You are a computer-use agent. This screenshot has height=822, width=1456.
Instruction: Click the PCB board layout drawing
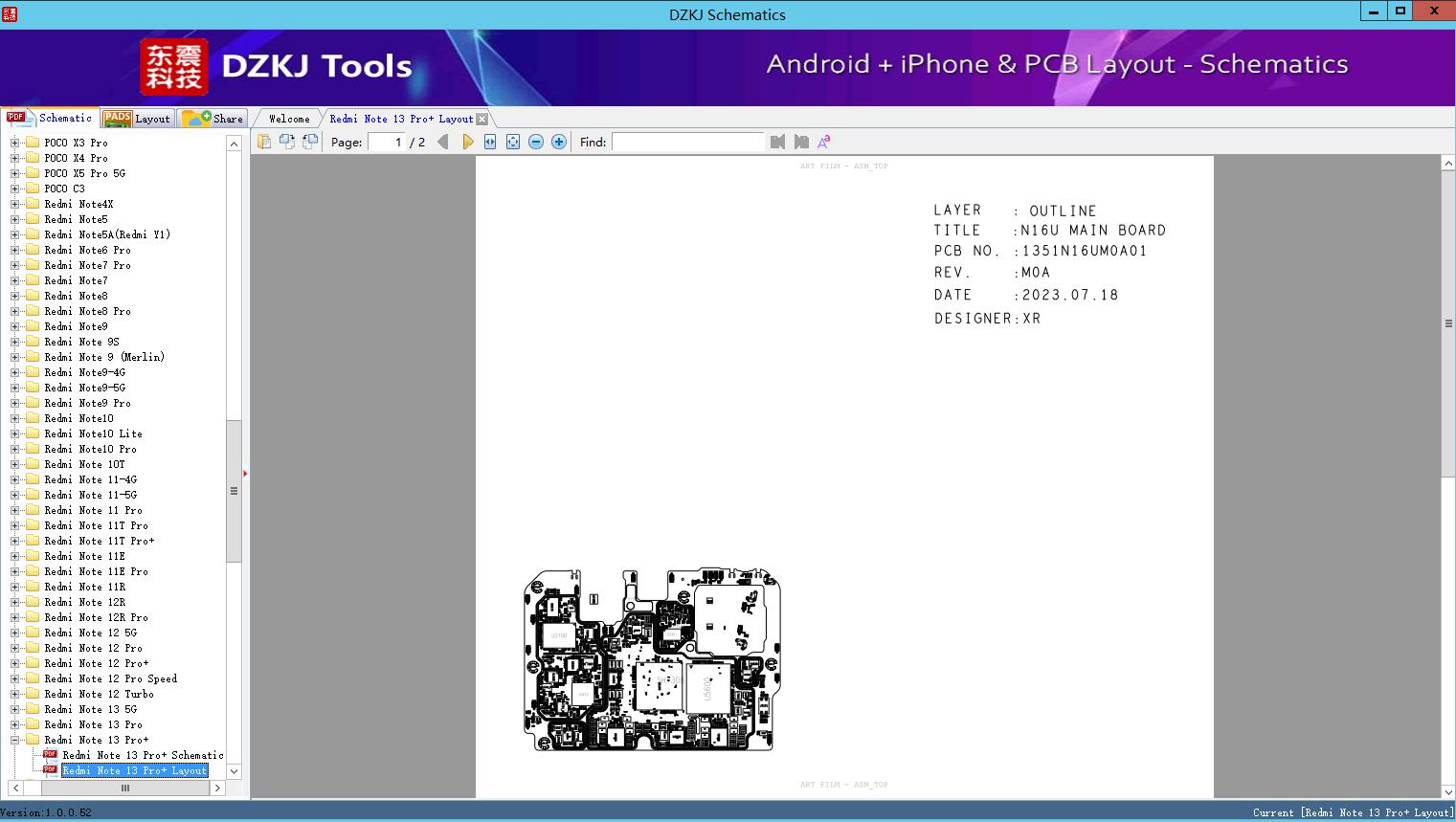(652, 660)
